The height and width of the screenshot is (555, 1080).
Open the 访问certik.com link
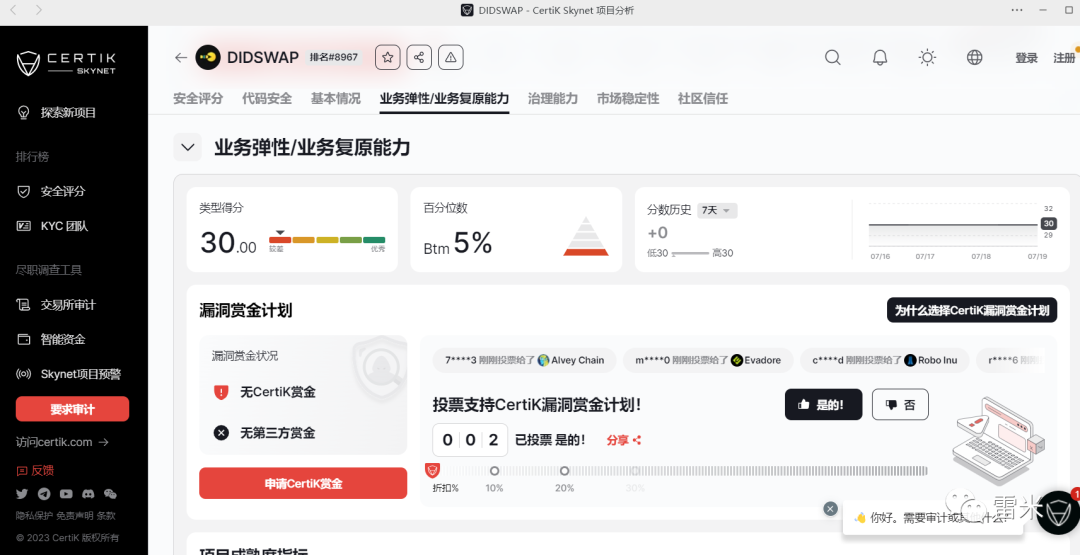tap(62, 442)
